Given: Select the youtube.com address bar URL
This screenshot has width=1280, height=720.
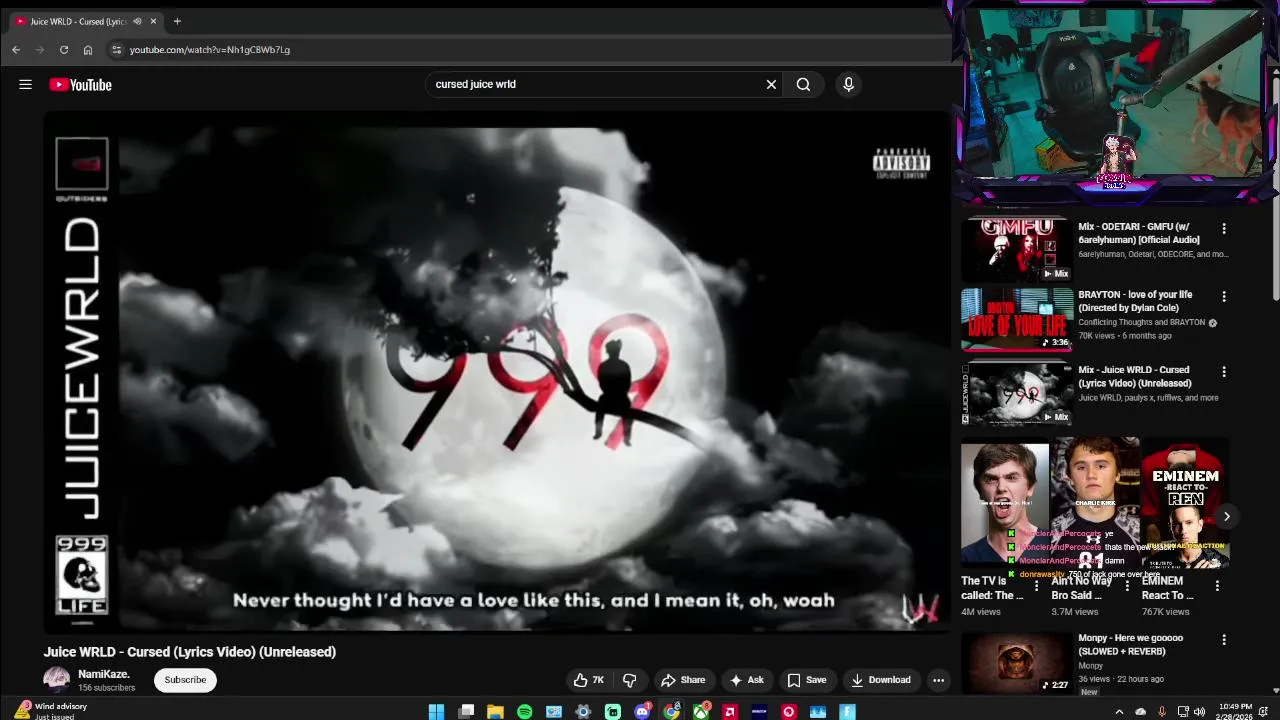Looking at the screenshot, I should [x=210, y=49].
